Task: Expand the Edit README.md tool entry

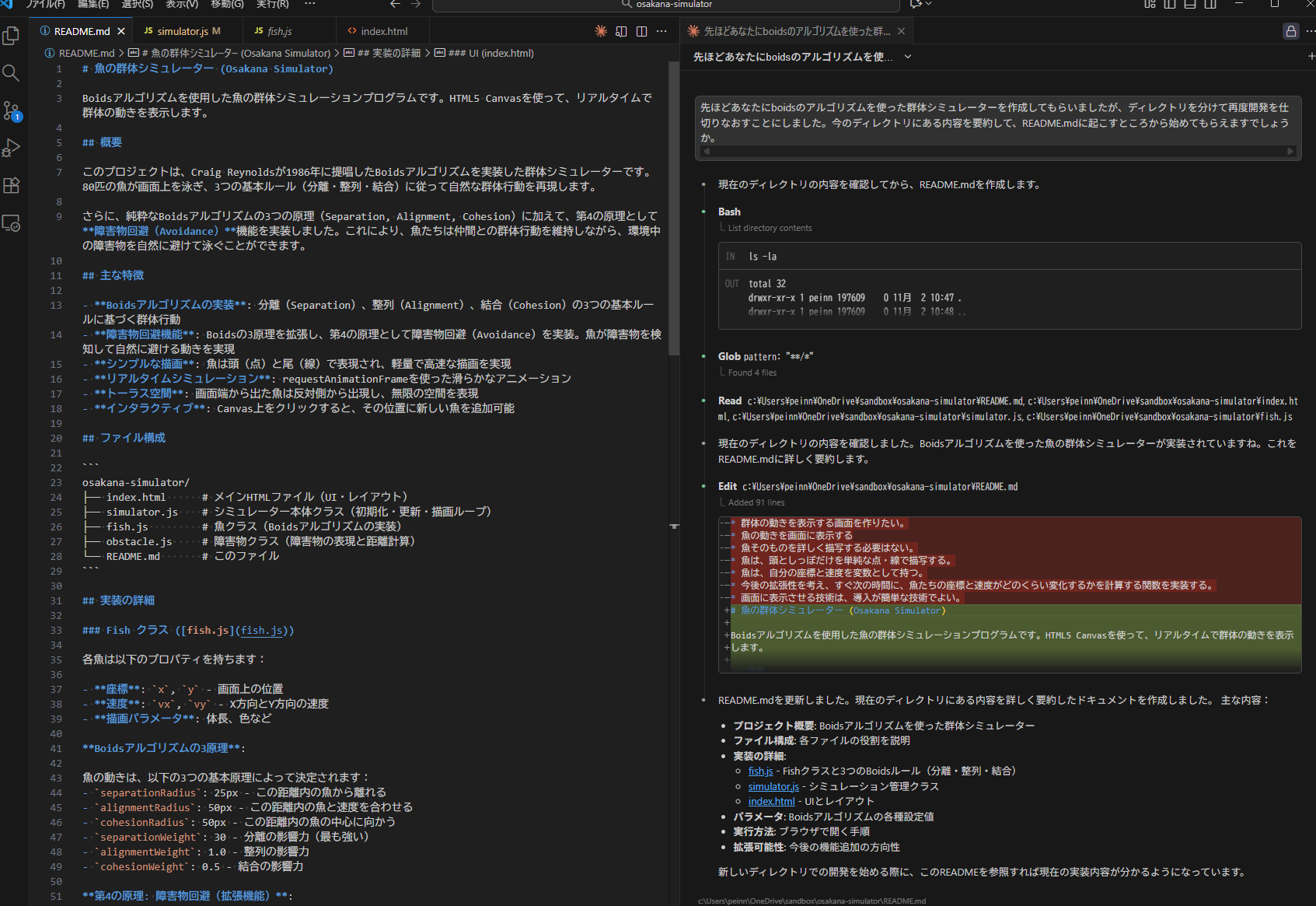Action: tap(867, 486)
